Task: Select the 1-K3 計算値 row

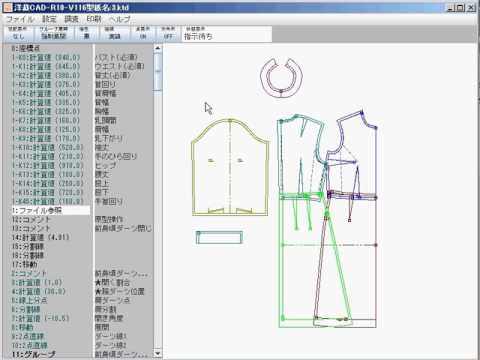Action: pyautogui.click(x=46, y=85)
